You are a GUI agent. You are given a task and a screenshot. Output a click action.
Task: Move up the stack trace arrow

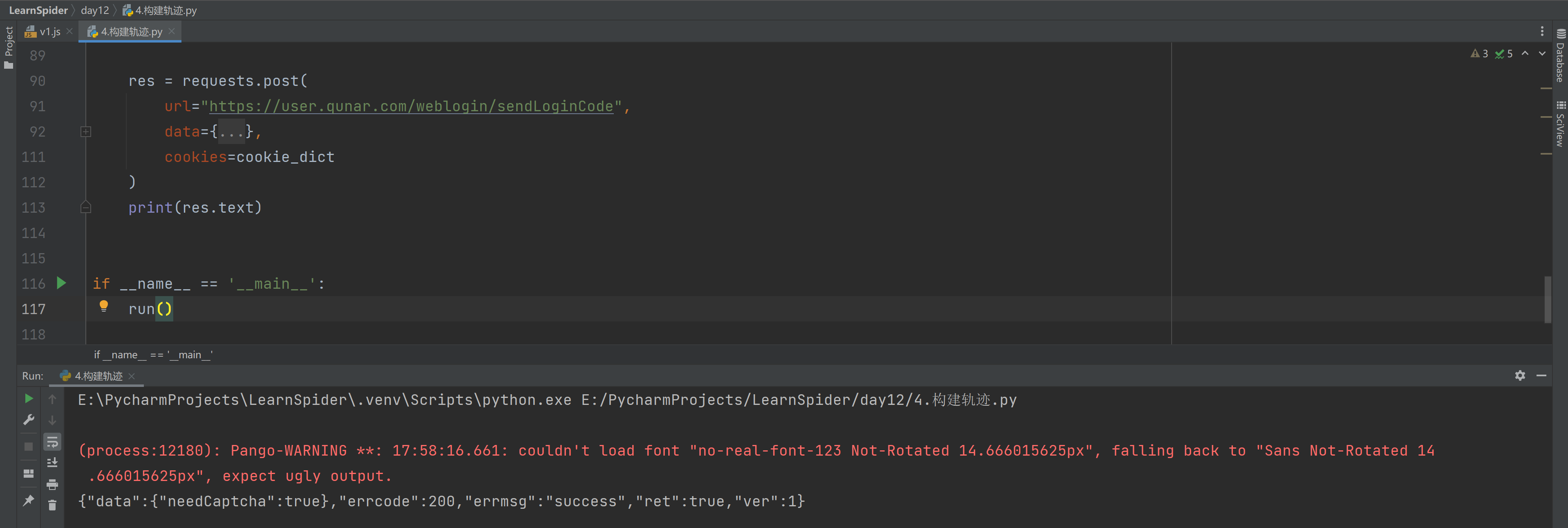coord(52,399)
